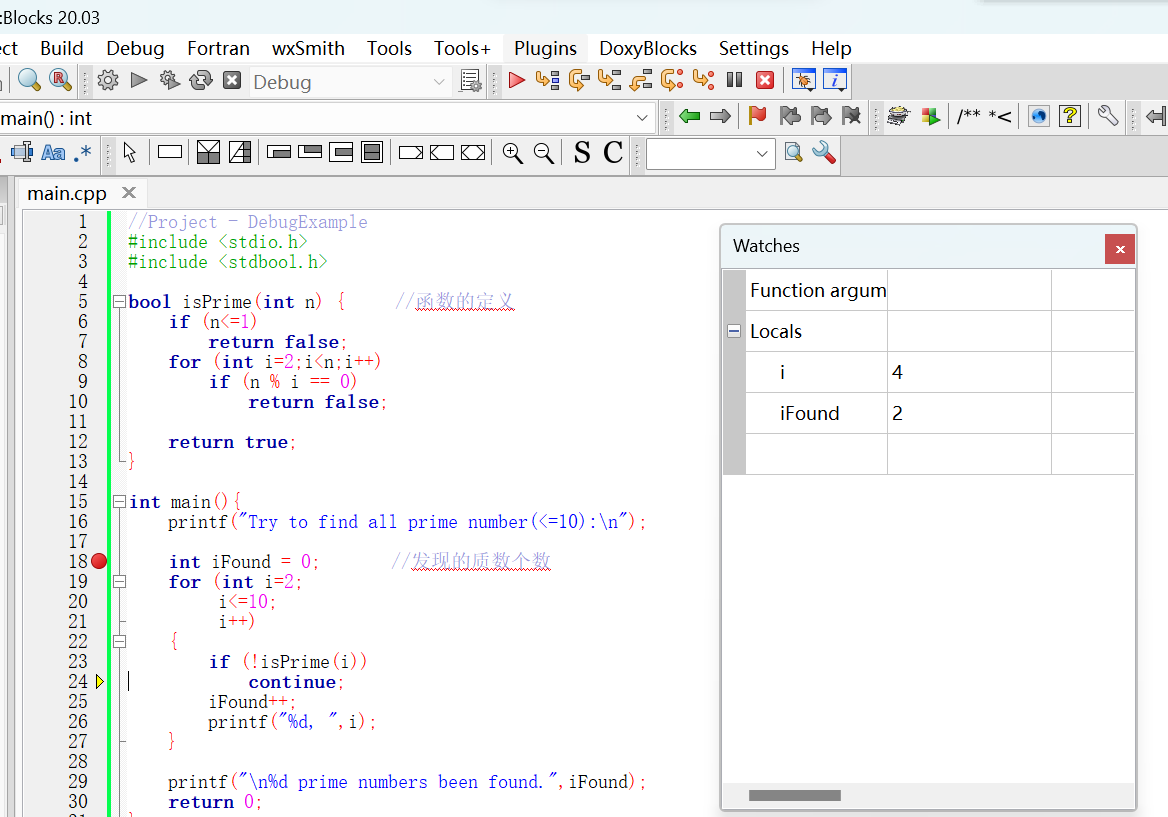Open the Build menu
The image size is (1168, 817).
tap(62, 48)
